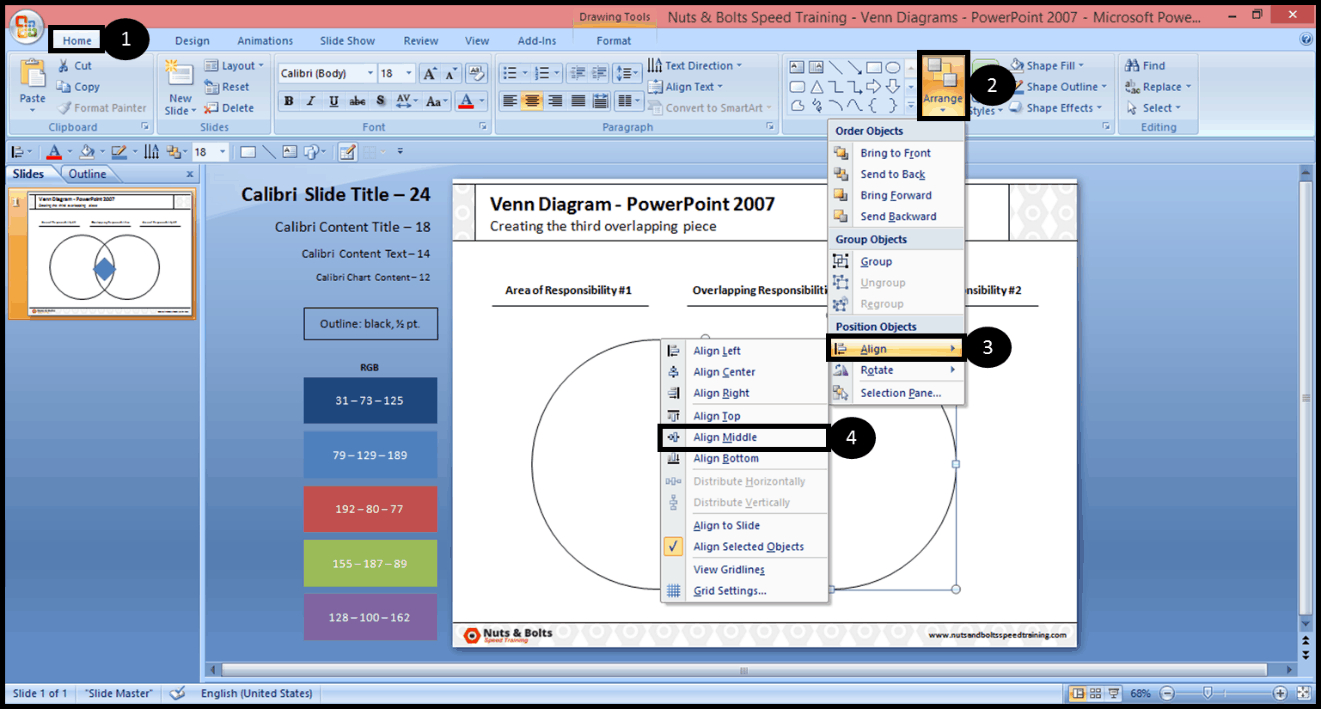
Task: Open the font size 18 dropdown in ribbon
Action: (x=410, y=74)
